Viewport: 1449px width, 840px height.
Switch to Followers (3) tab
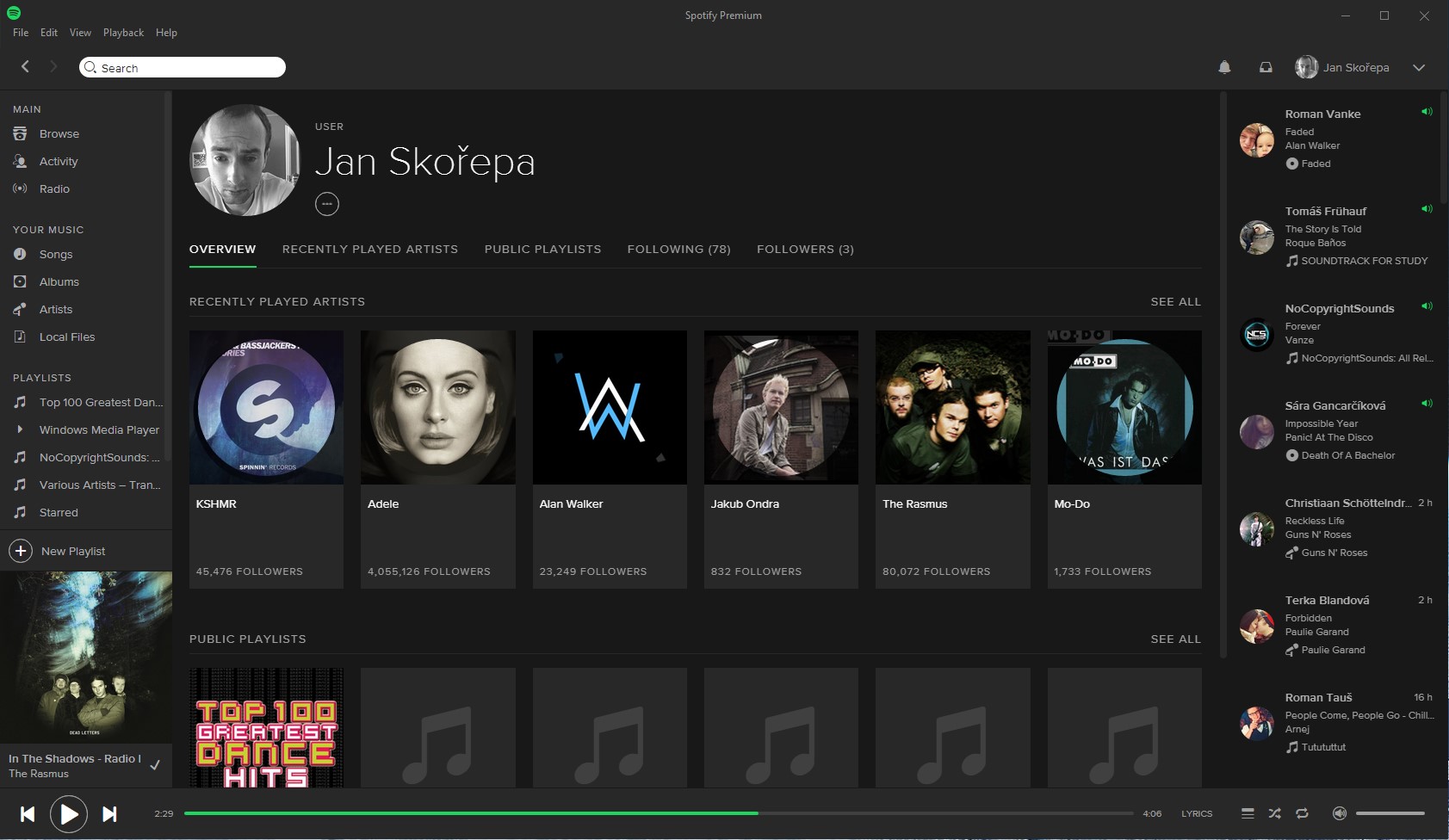[805, 249]
